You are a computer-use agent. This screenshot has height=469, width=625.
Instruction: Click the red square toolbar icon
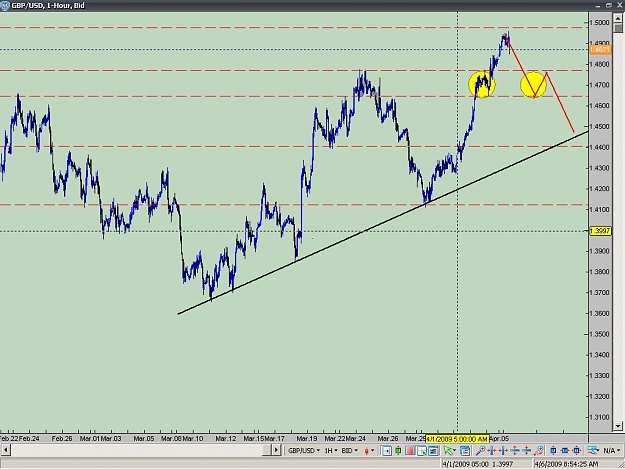pyautogui.click(x=410, y=451)
